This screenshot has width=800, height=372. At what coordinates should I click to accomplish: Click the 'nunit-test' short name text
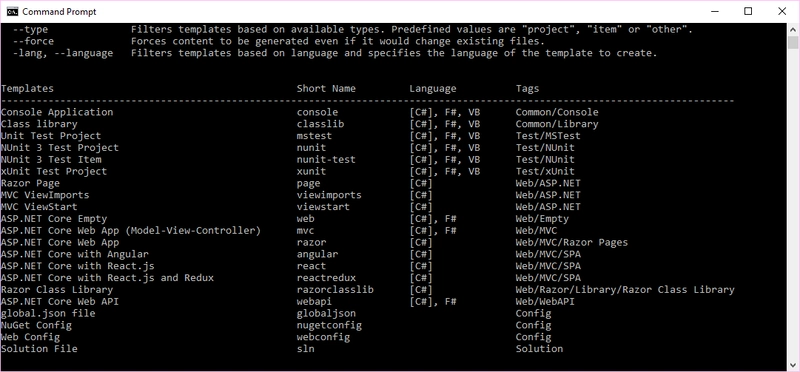326,159
